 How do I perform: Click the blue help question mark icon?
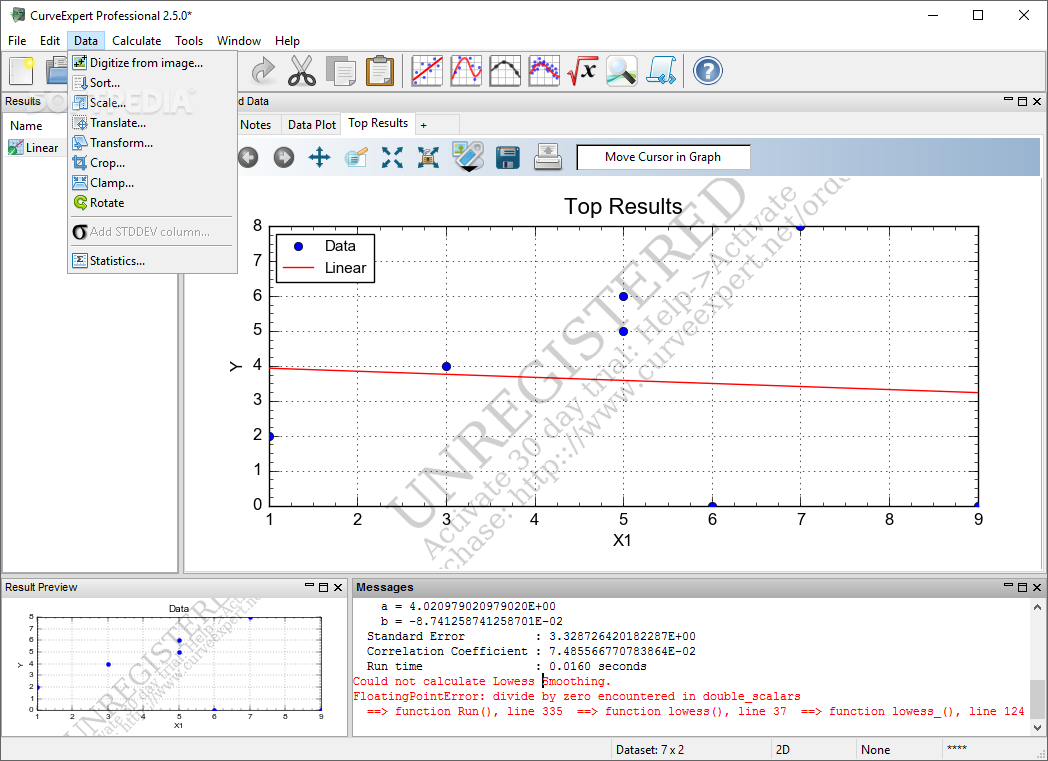(708, 71)
